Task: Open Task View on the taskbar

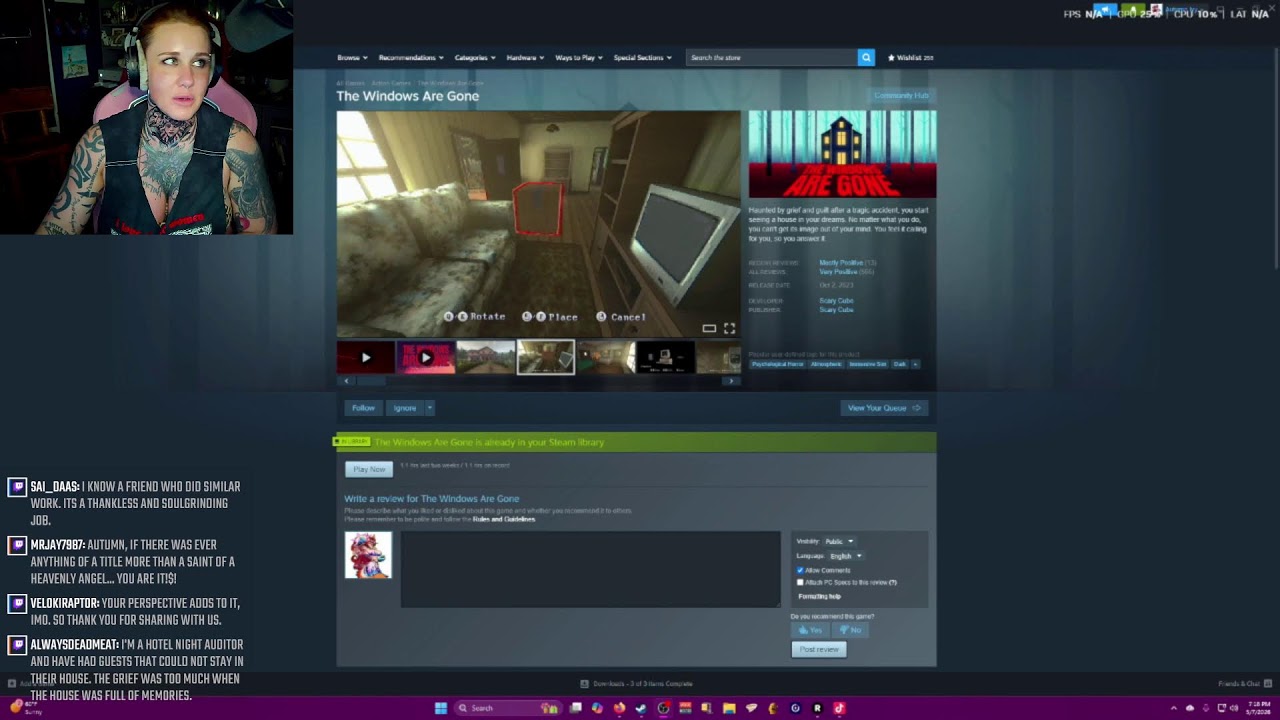Action: click(575, 708)
